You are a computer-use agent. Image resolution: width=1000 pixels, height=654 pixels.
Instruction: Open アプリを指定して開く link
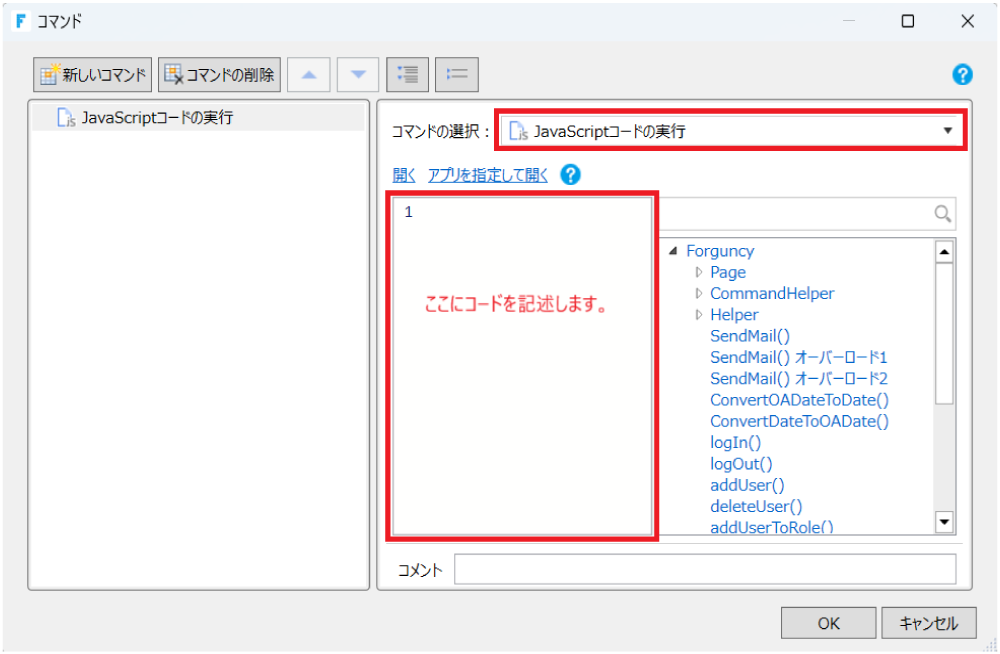pos(487,174)
